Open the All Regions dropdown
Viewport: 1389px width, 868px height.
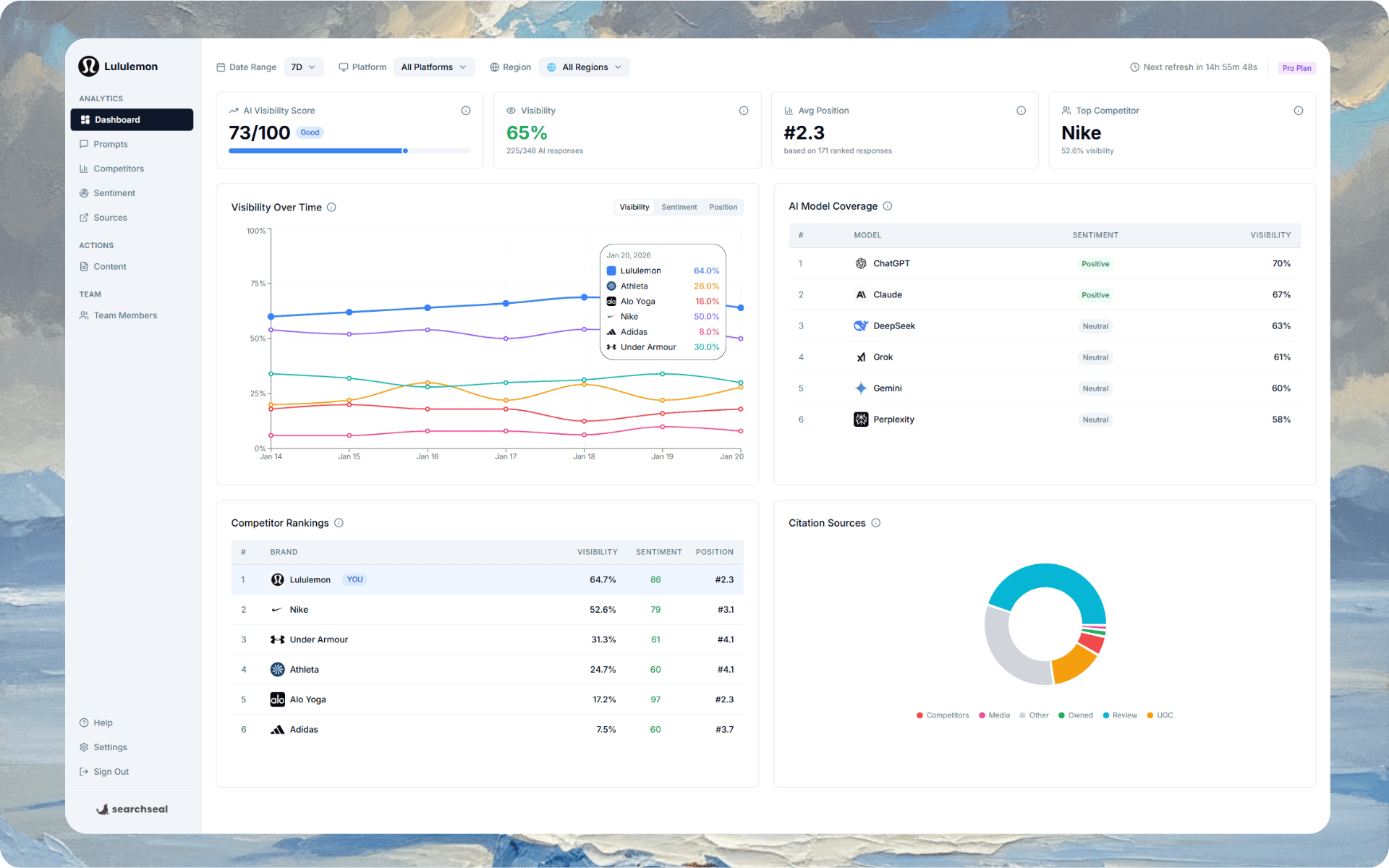point(584,67)
